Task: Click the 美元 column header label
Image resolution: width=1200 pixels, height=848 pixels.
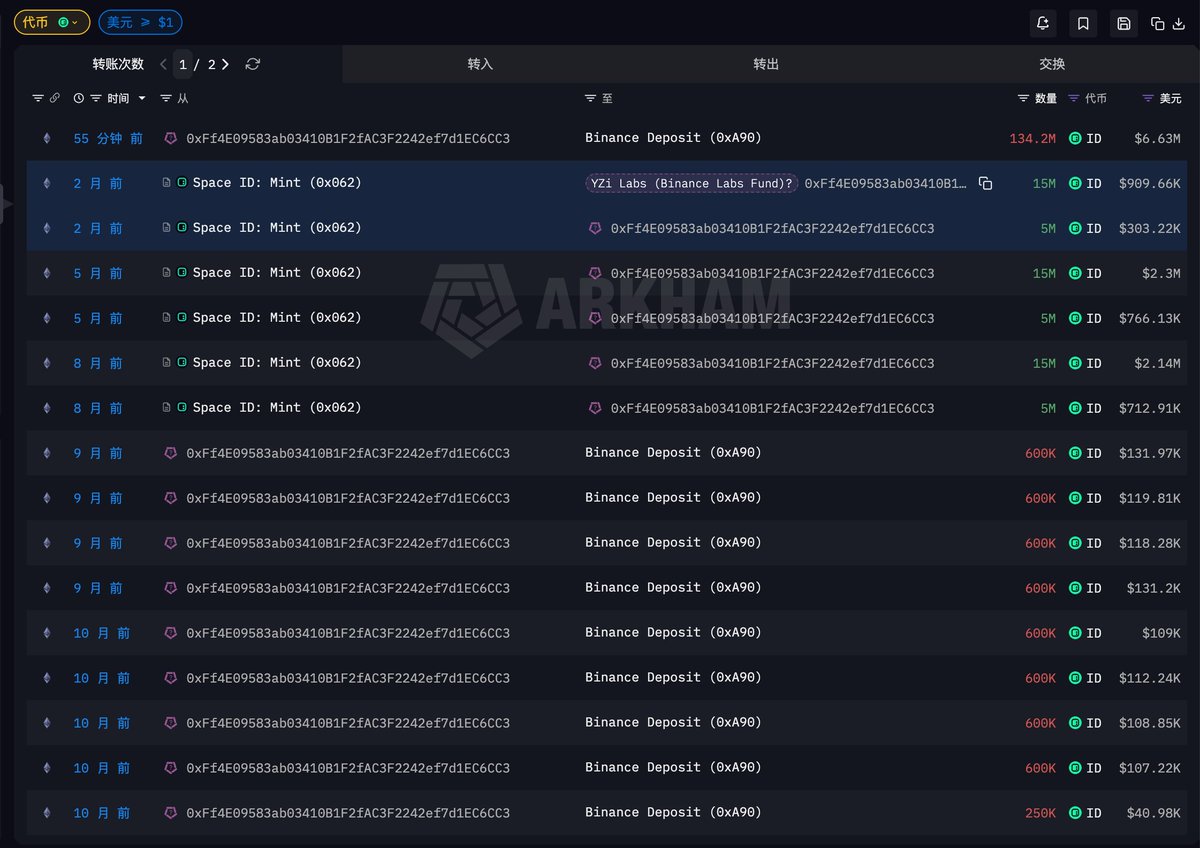Action: pyautogui.click(x=1170, y=98)
